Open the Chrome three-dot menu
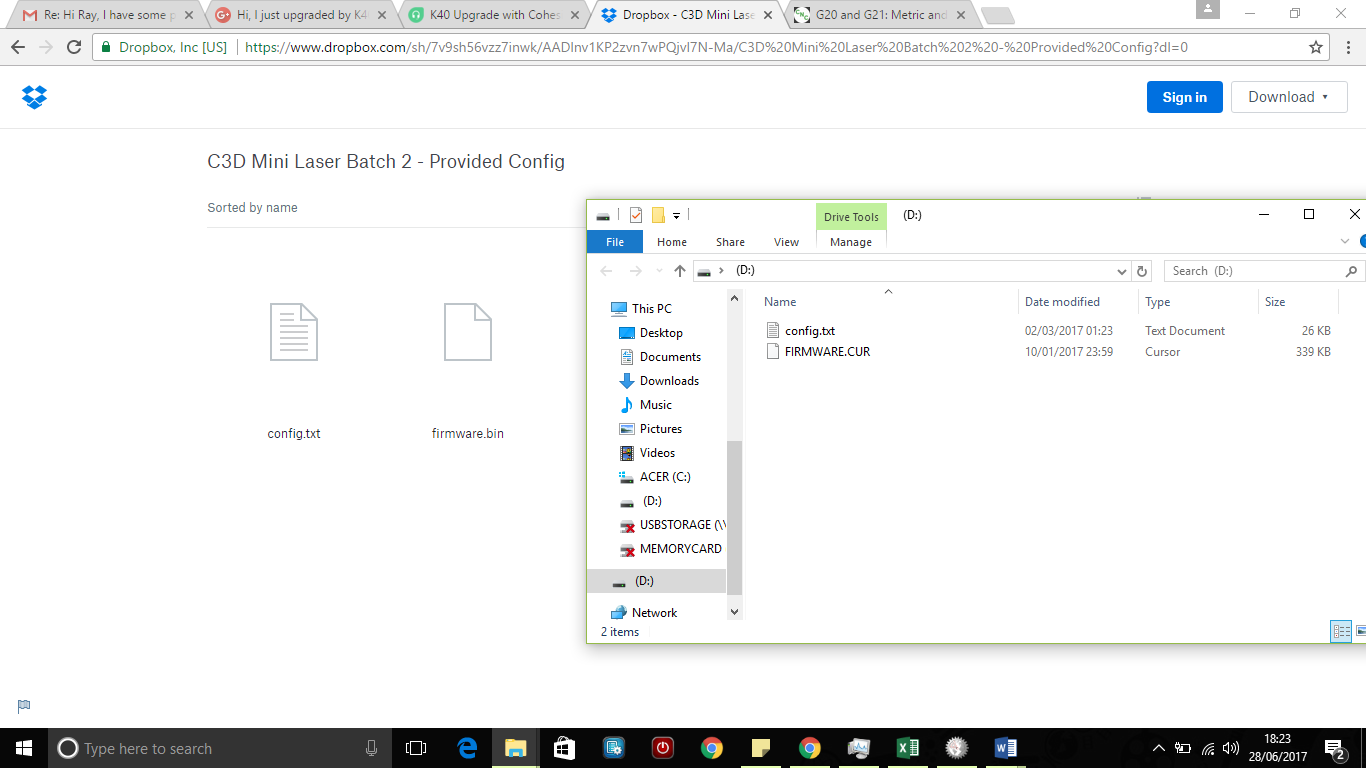1366x768 pixels. coord(1350,47)
